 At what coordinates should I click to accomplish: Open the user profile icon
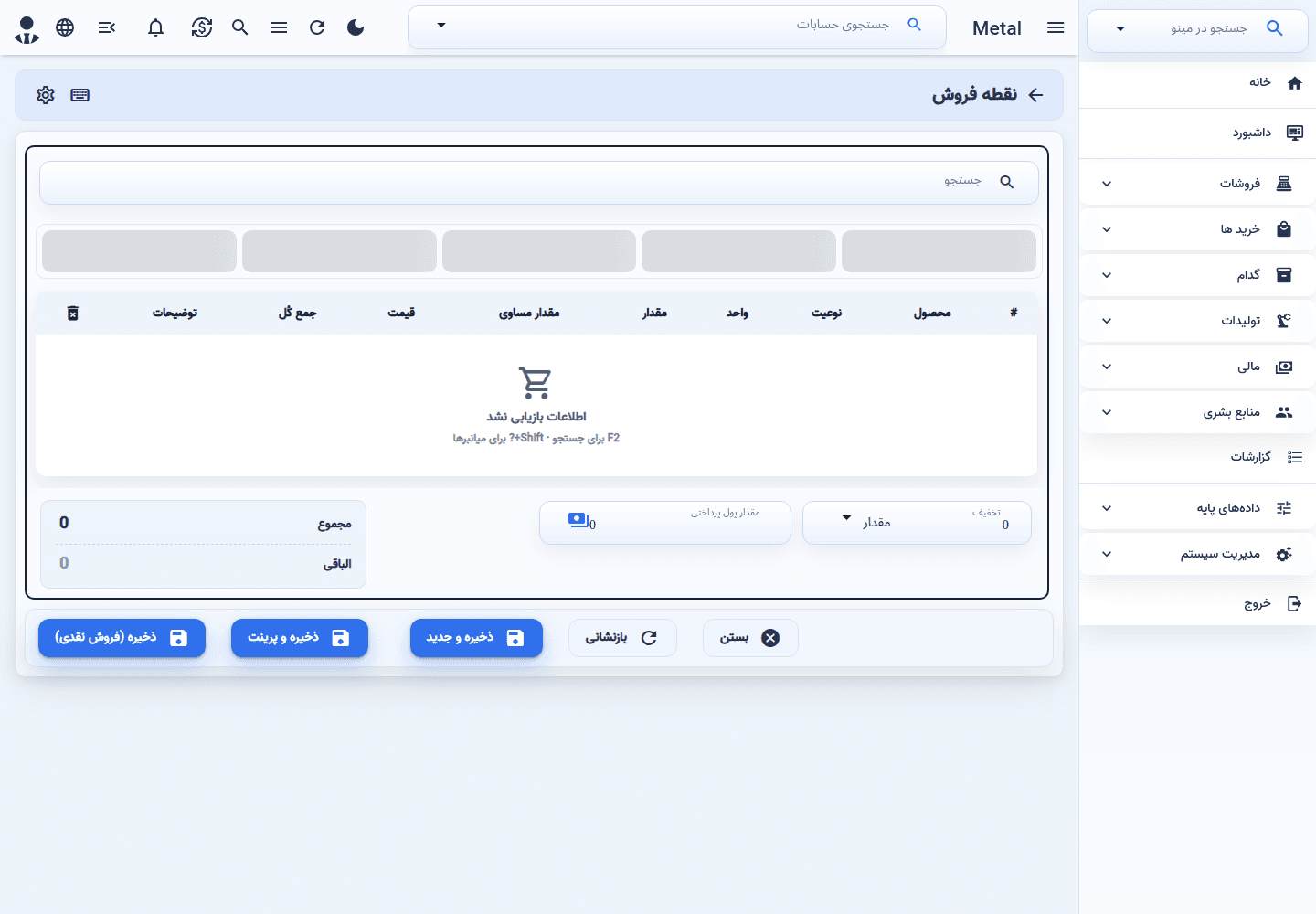[x=27, y=28]
